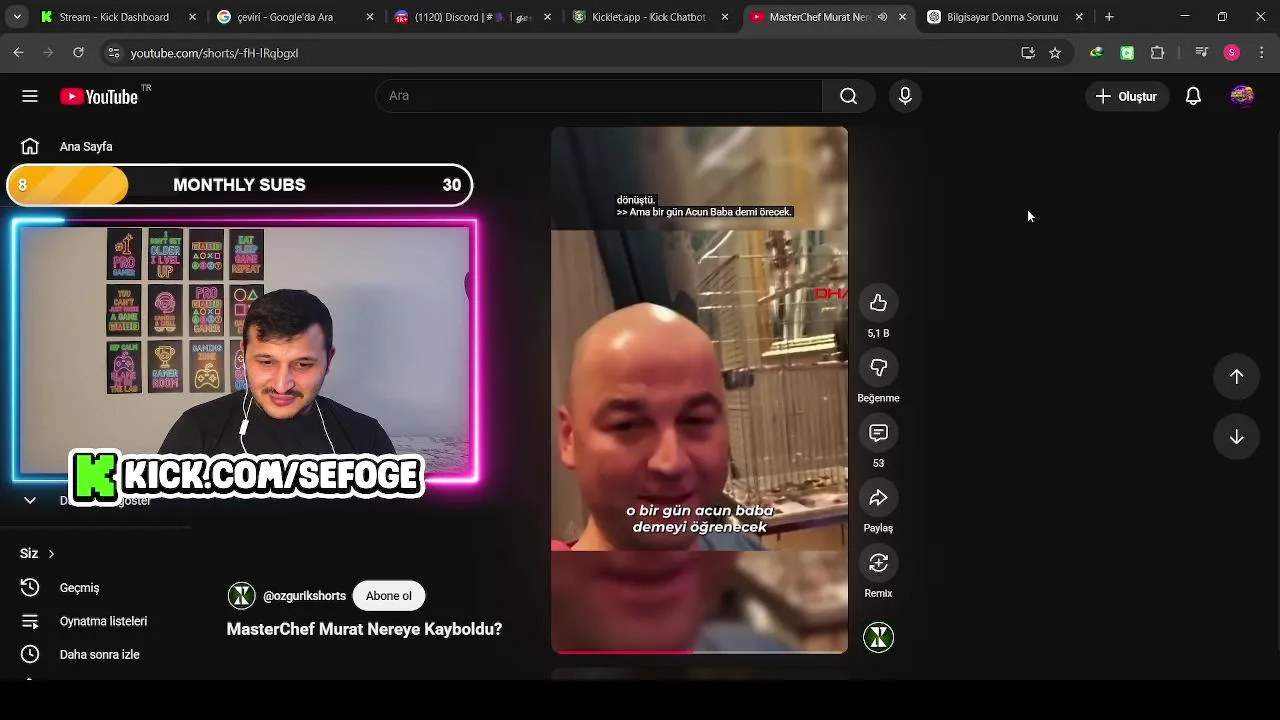Open tab search icon in Chrome toolbar

point(18,17)
